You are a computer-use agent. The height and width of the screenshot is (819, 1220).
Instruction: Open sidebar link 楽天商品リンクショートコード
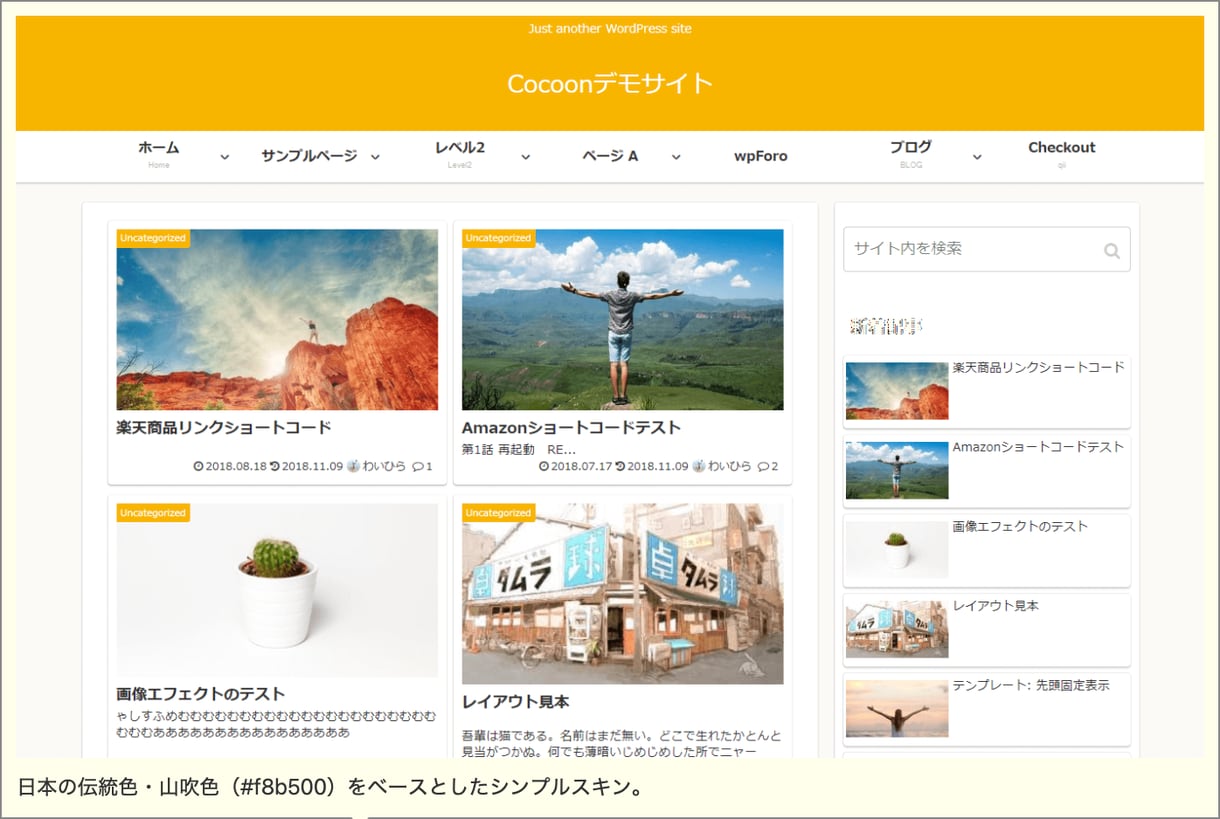pyautogui.click(x=1039, y=367)
